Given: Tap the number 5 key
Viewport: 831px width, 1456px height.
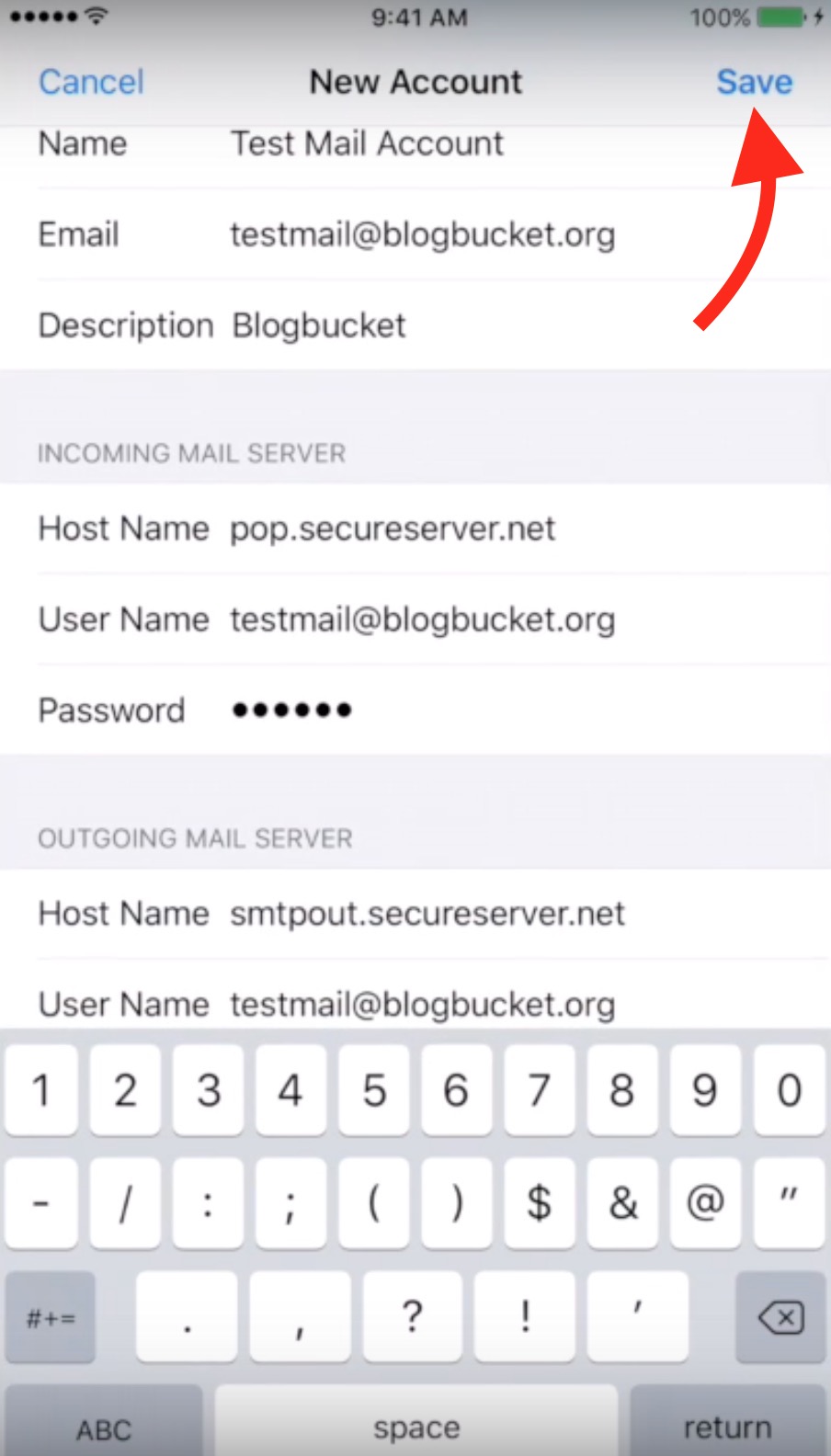Looking at the screenshot, I should pos(373,1089).
